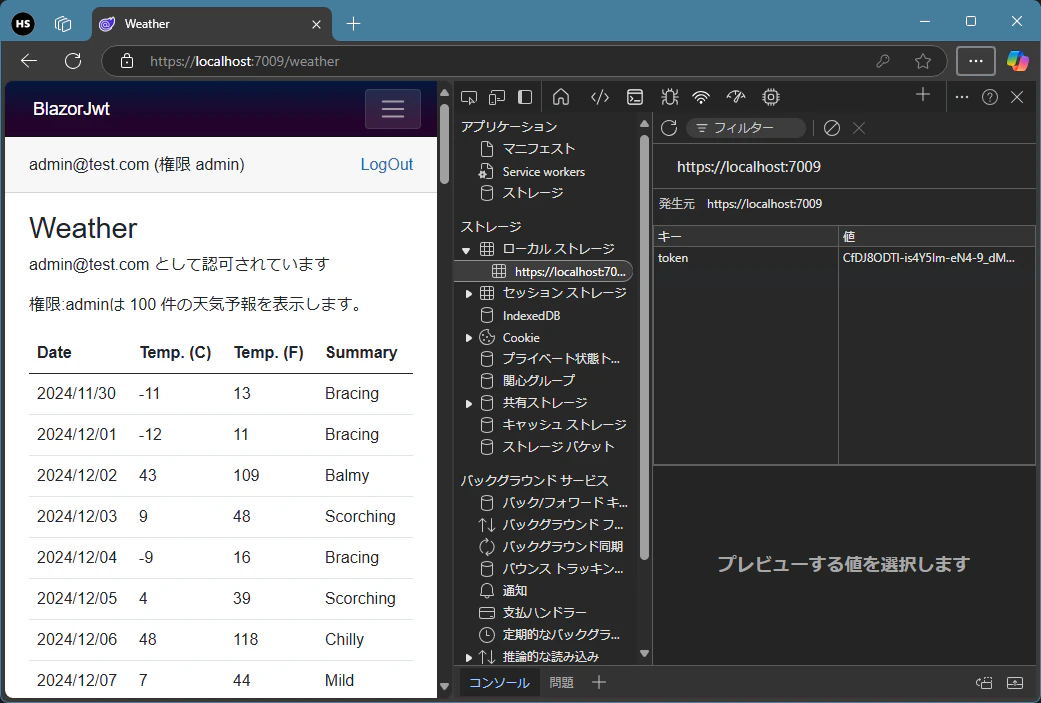Refresh the storage view
The height and width of the screenshot is (703, 1041).
pos(669,128)
